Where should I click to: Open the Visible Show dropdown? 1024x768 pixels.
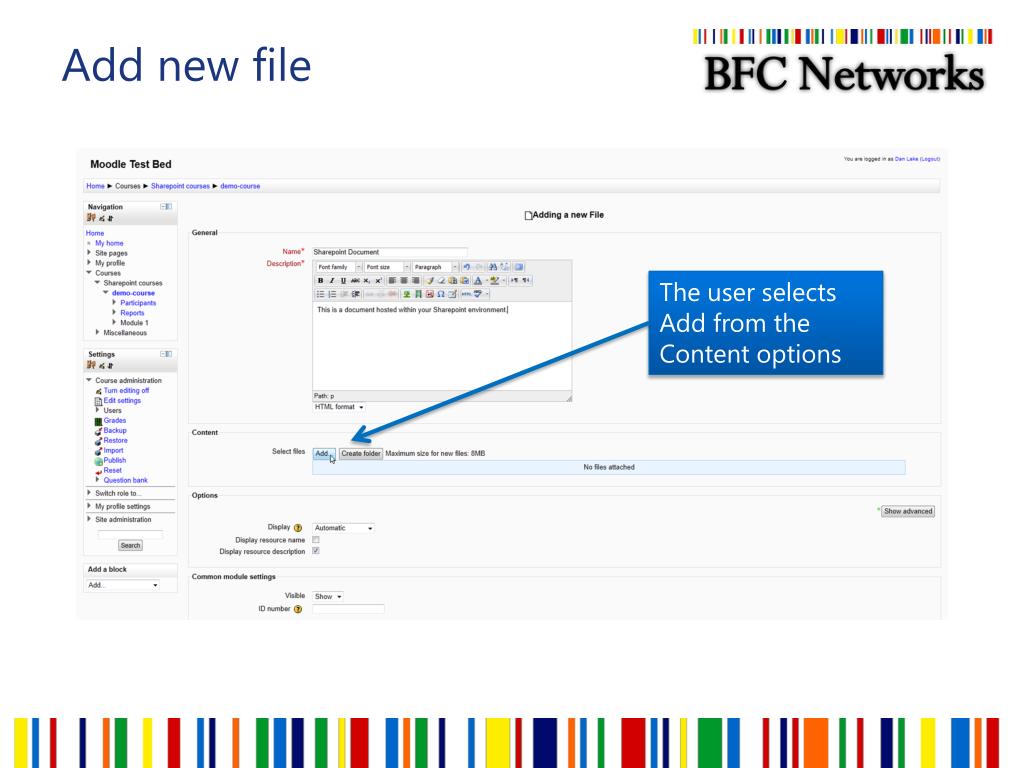point(328,596)
